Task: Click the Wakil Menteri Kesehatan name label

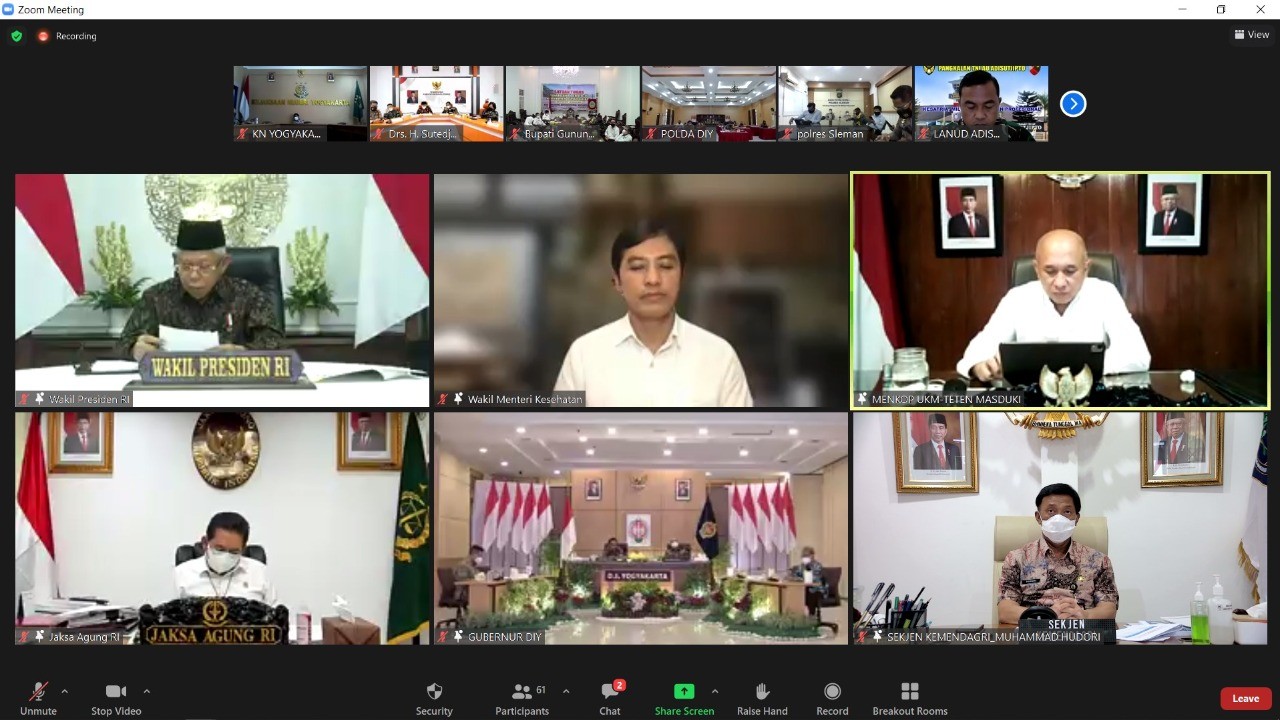Action: click(x=525, y=399)
